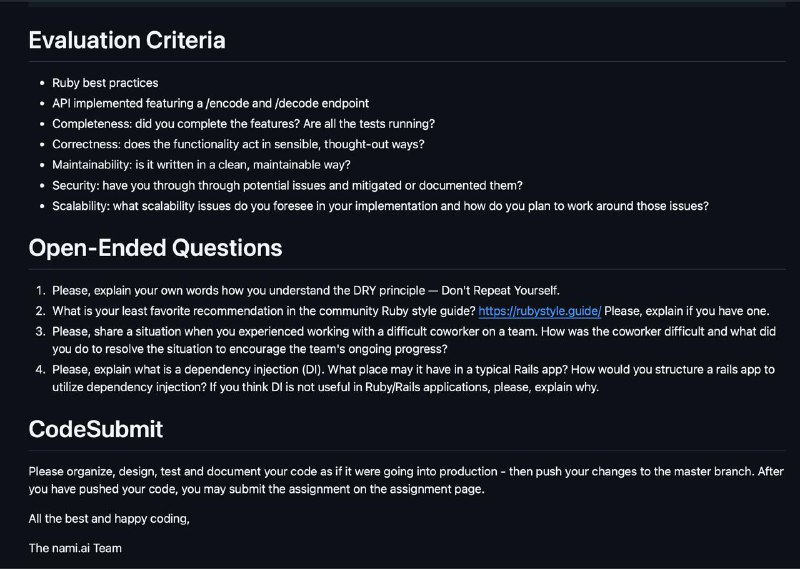Click the Open-Ended Questions heading
The height and width of the screenshot is (569, 800).
point(155,248)
